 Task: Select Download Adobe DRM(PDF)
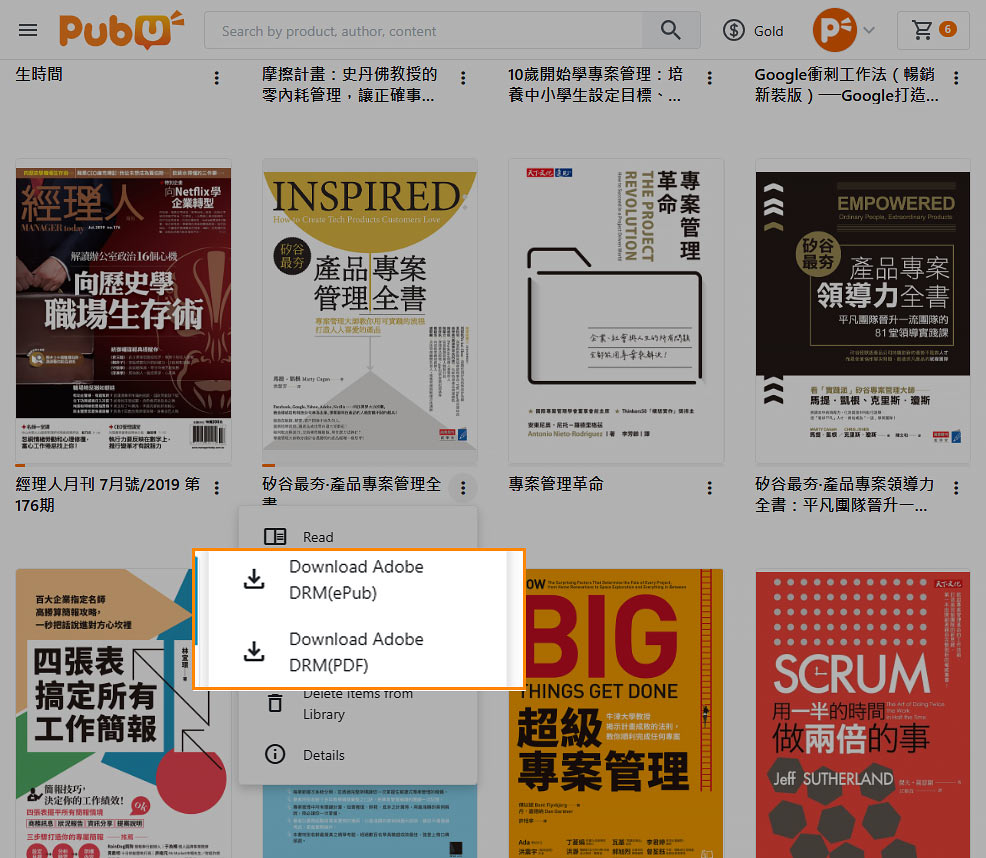(x=357, y=652)
